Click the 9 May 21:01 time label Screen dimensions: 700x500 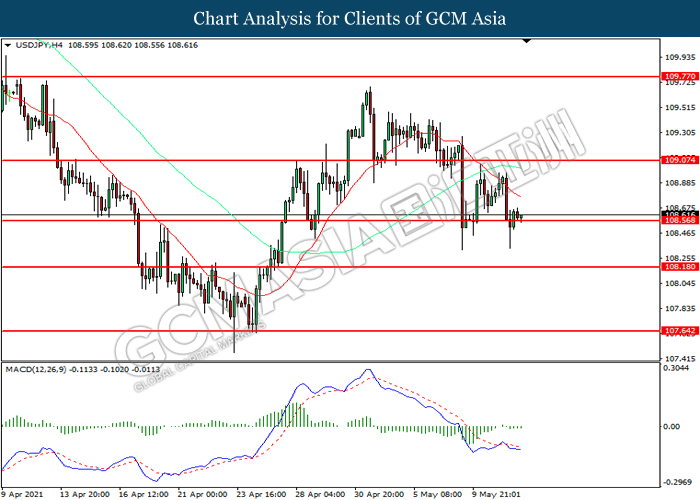point(496,494)
